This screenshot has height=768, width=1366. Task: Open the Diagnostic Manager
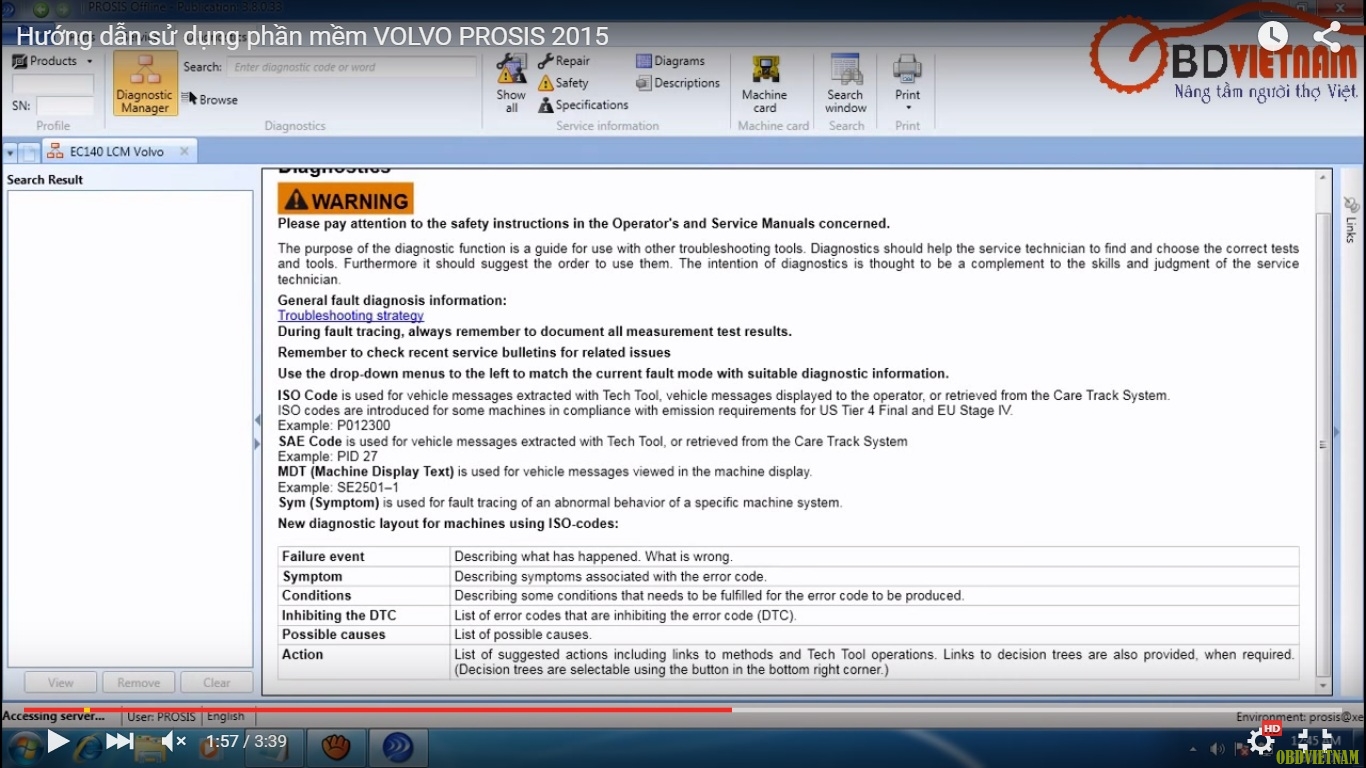pos(145,83)
